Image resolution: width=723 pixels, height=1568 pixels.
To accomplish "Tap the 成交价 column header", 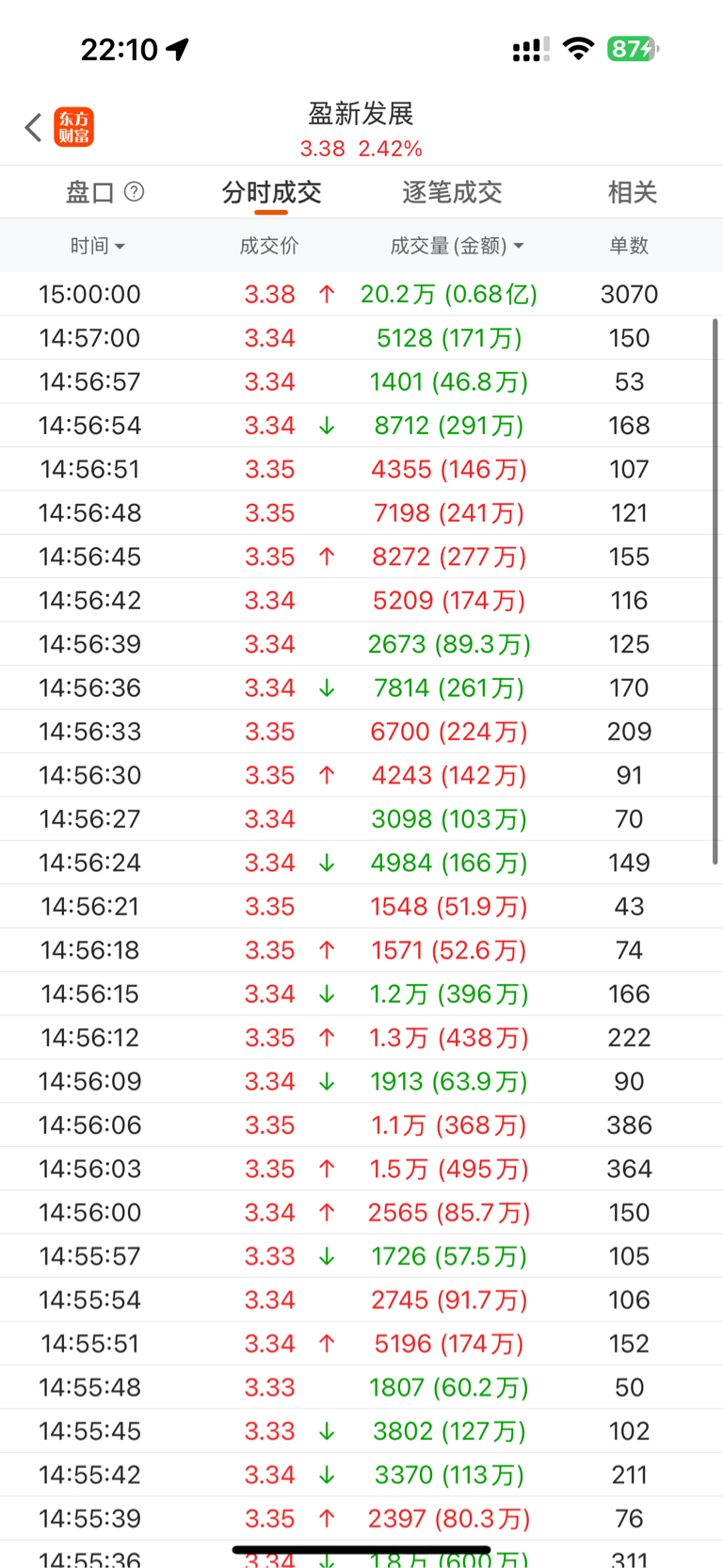I will tap(269, 246).
